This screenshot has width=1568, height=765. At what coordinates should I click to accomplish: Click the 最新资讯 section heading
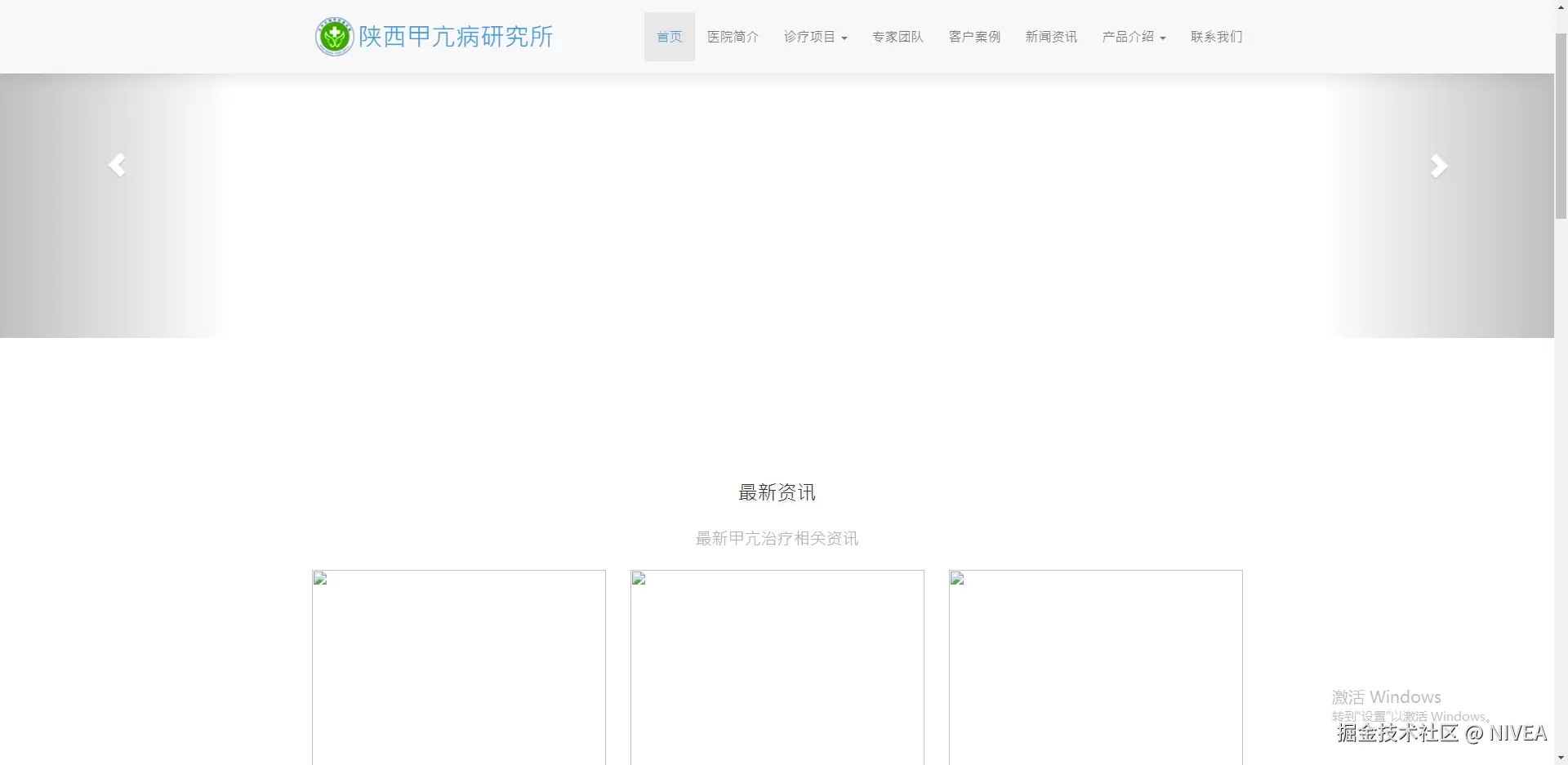click(776, 491)
